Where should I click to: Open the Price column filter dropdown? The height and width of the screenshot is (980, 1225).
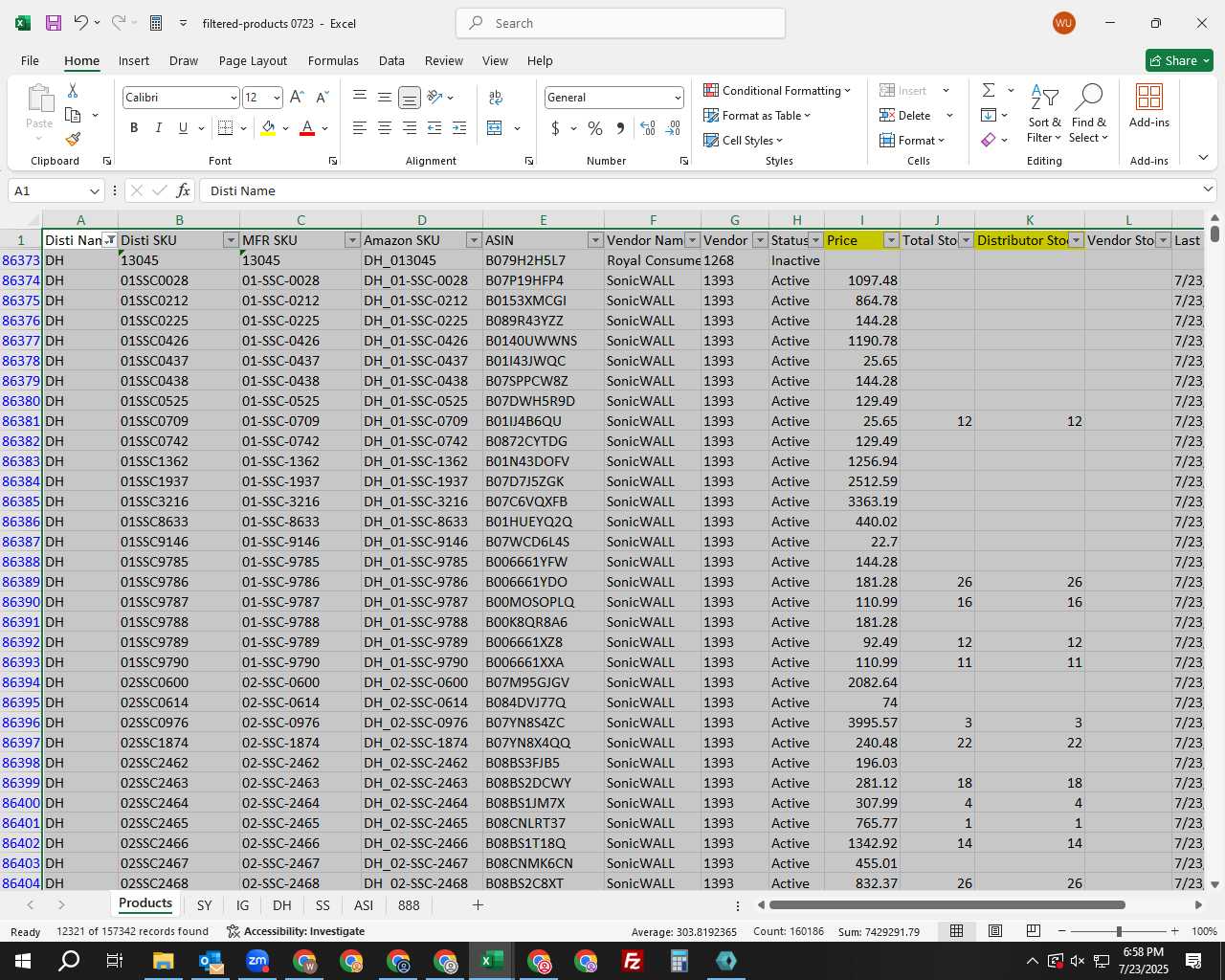[x=891, y=240]
